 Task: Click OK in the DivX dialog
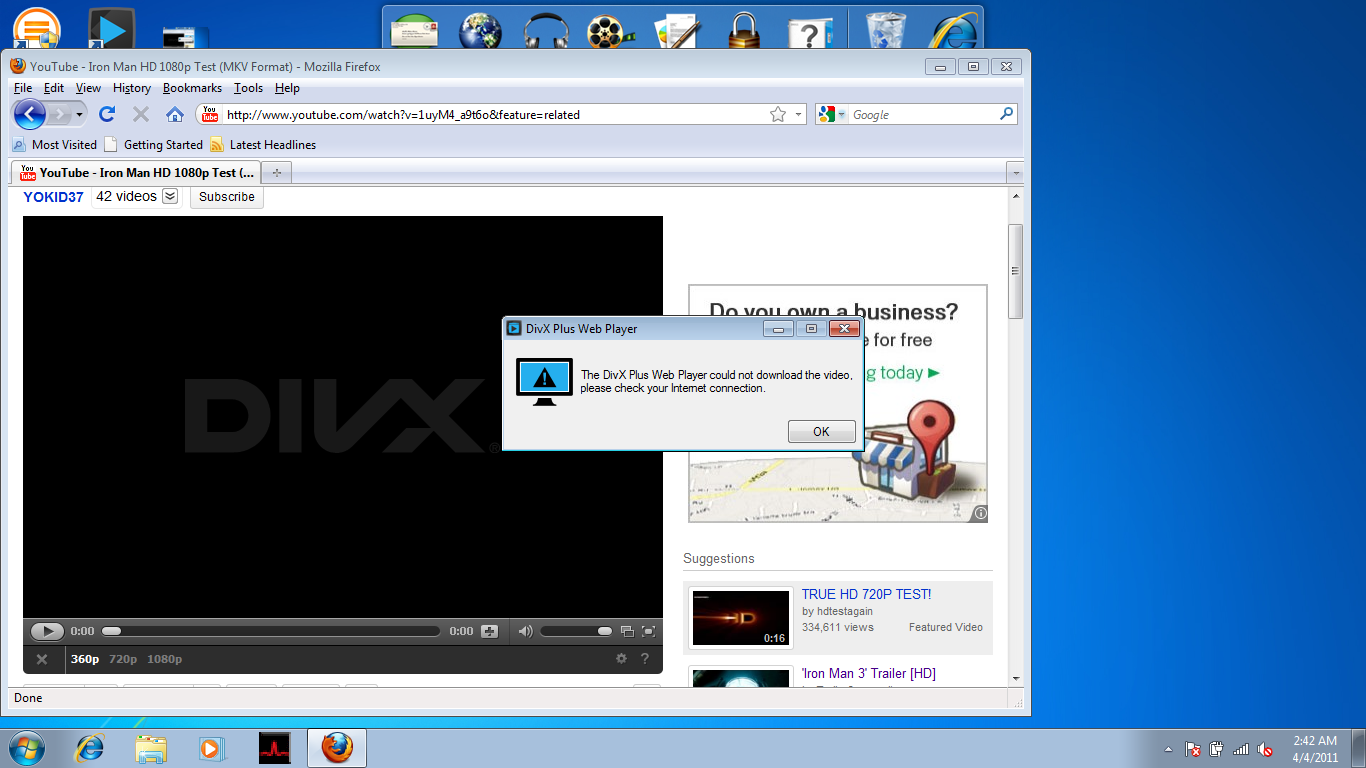821,431
